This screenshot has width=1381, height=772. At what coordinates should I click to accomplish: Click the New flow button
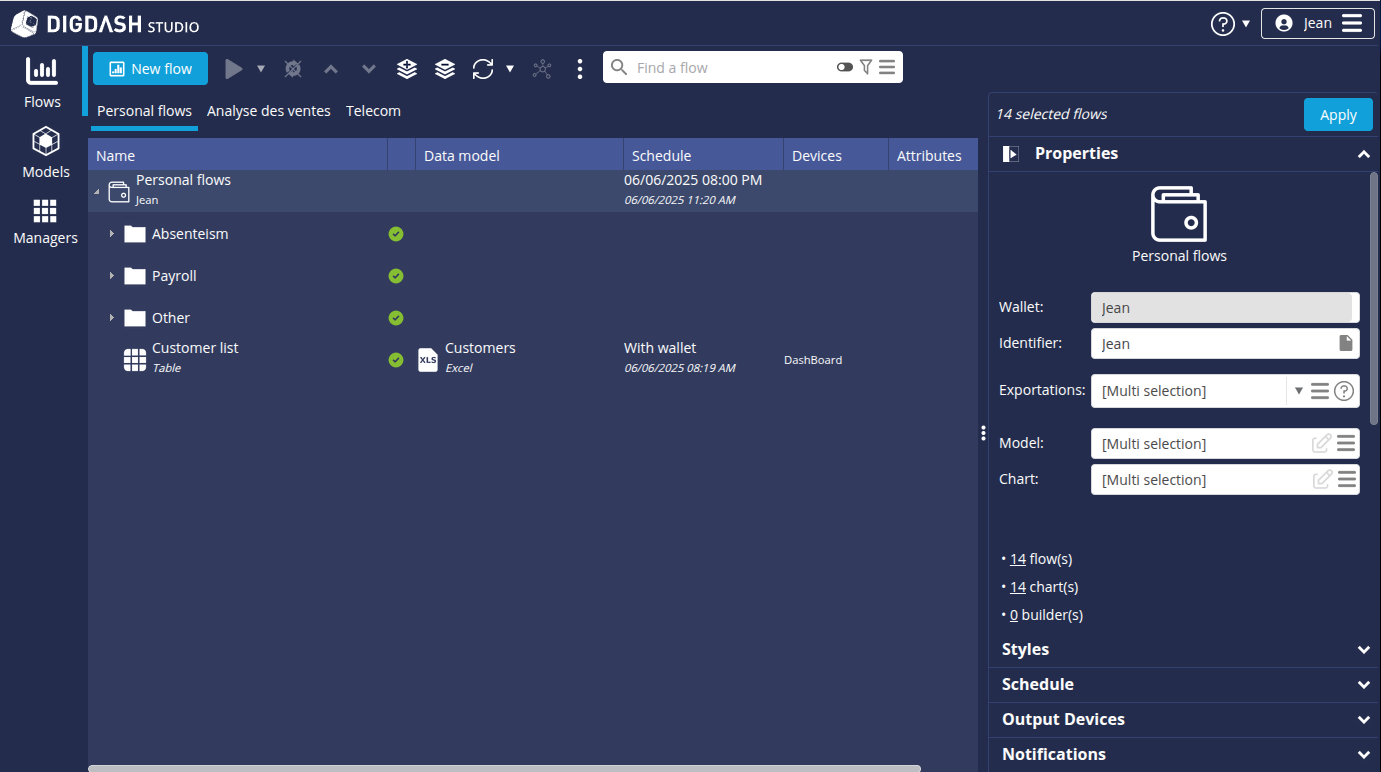click(150, 69)
